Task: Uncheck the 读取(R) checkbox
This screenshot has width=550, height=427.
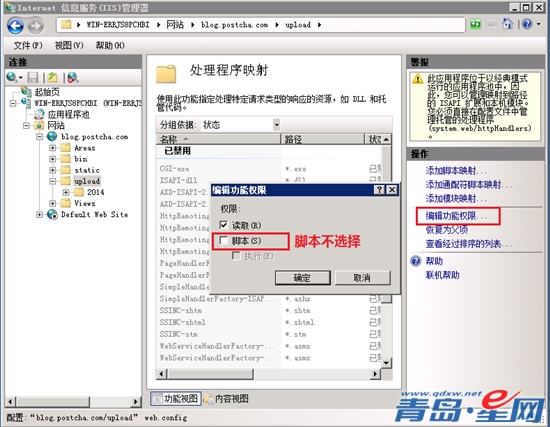Action: click(223, 225)
